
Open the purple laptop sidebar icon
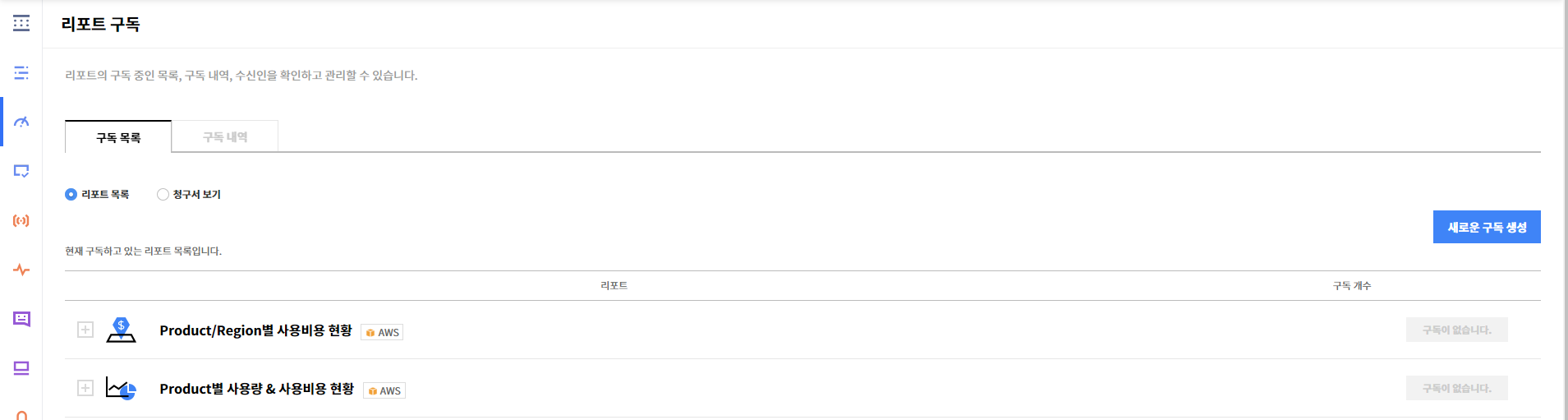[21, 368]
